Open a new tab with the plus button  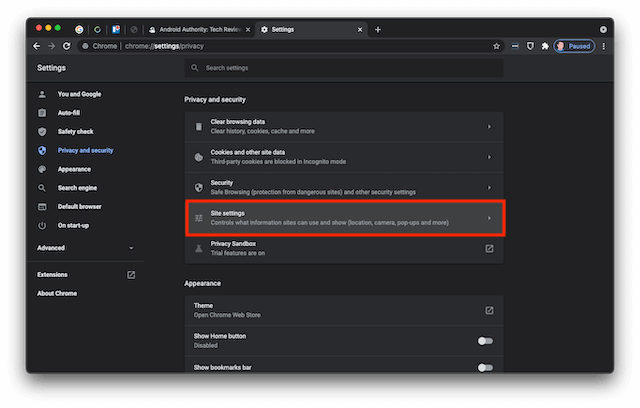378,29
